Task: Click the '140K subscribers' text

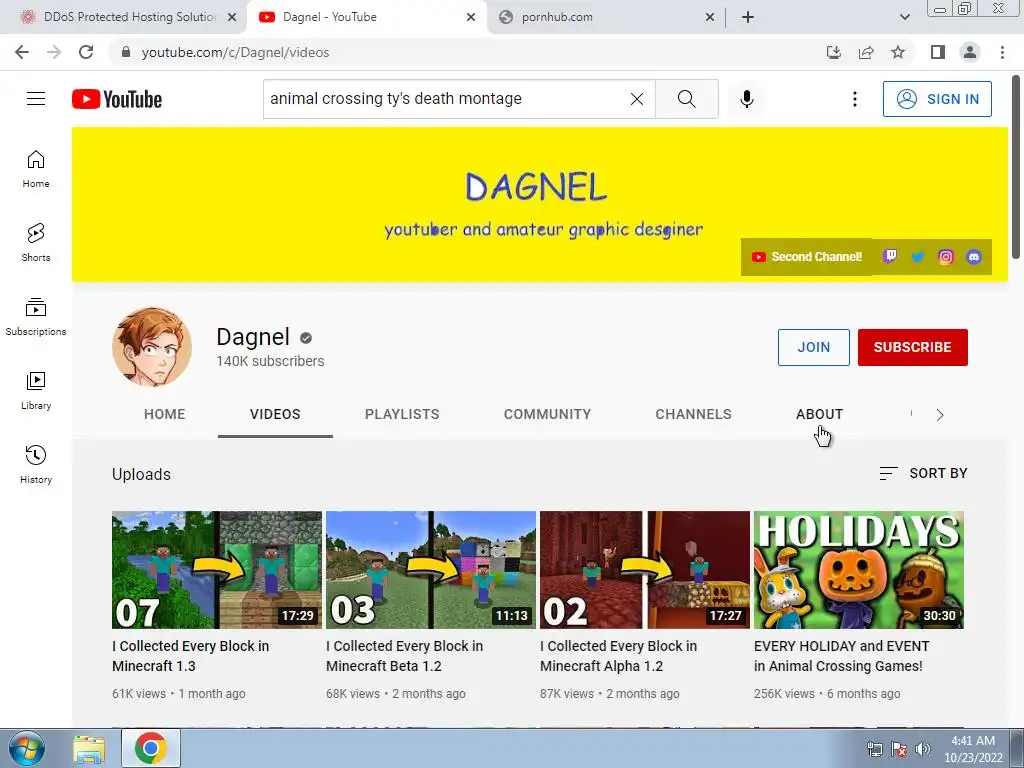Action: pos(270,361)
